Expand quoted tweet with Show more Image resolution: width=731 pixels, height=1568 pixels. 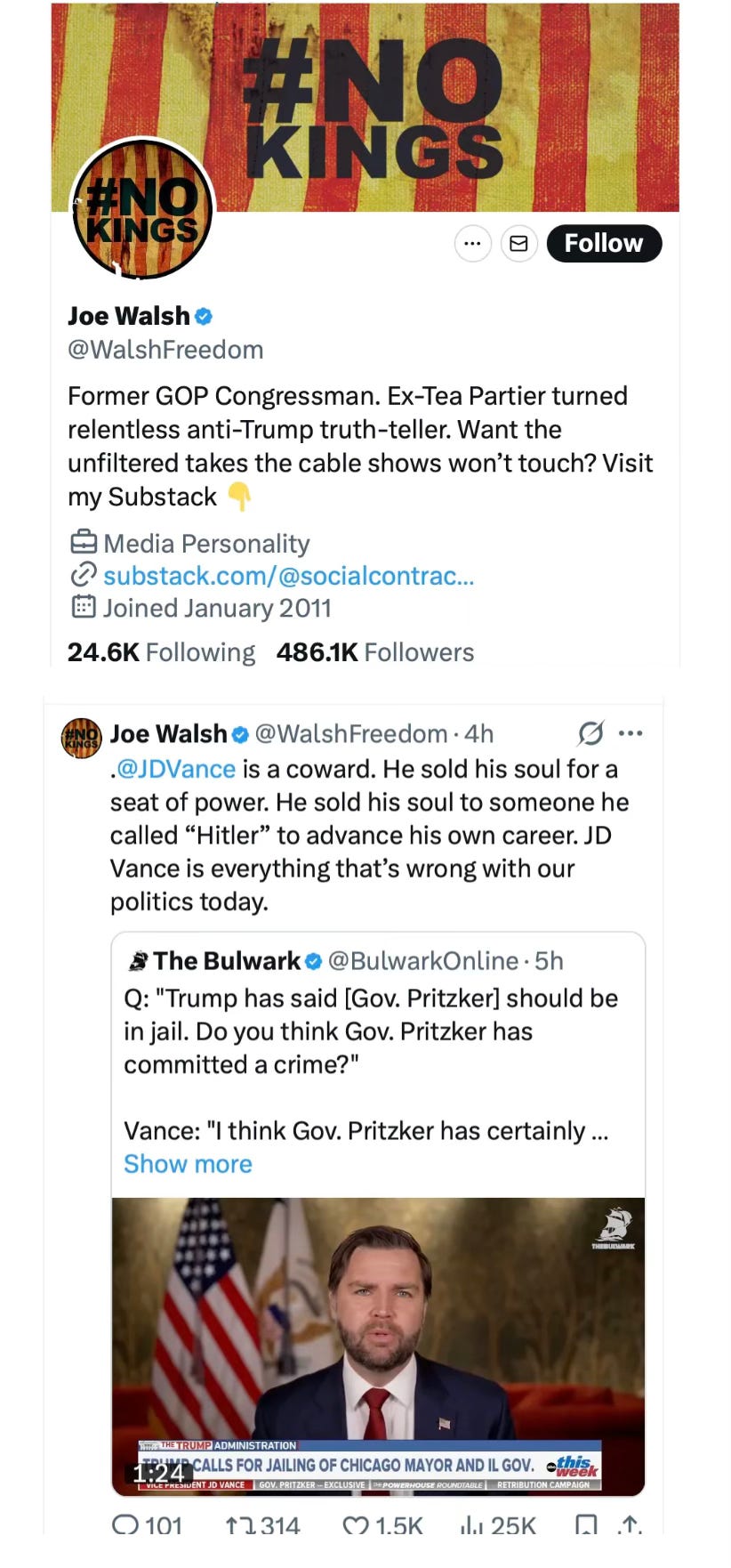[188, 1164]
